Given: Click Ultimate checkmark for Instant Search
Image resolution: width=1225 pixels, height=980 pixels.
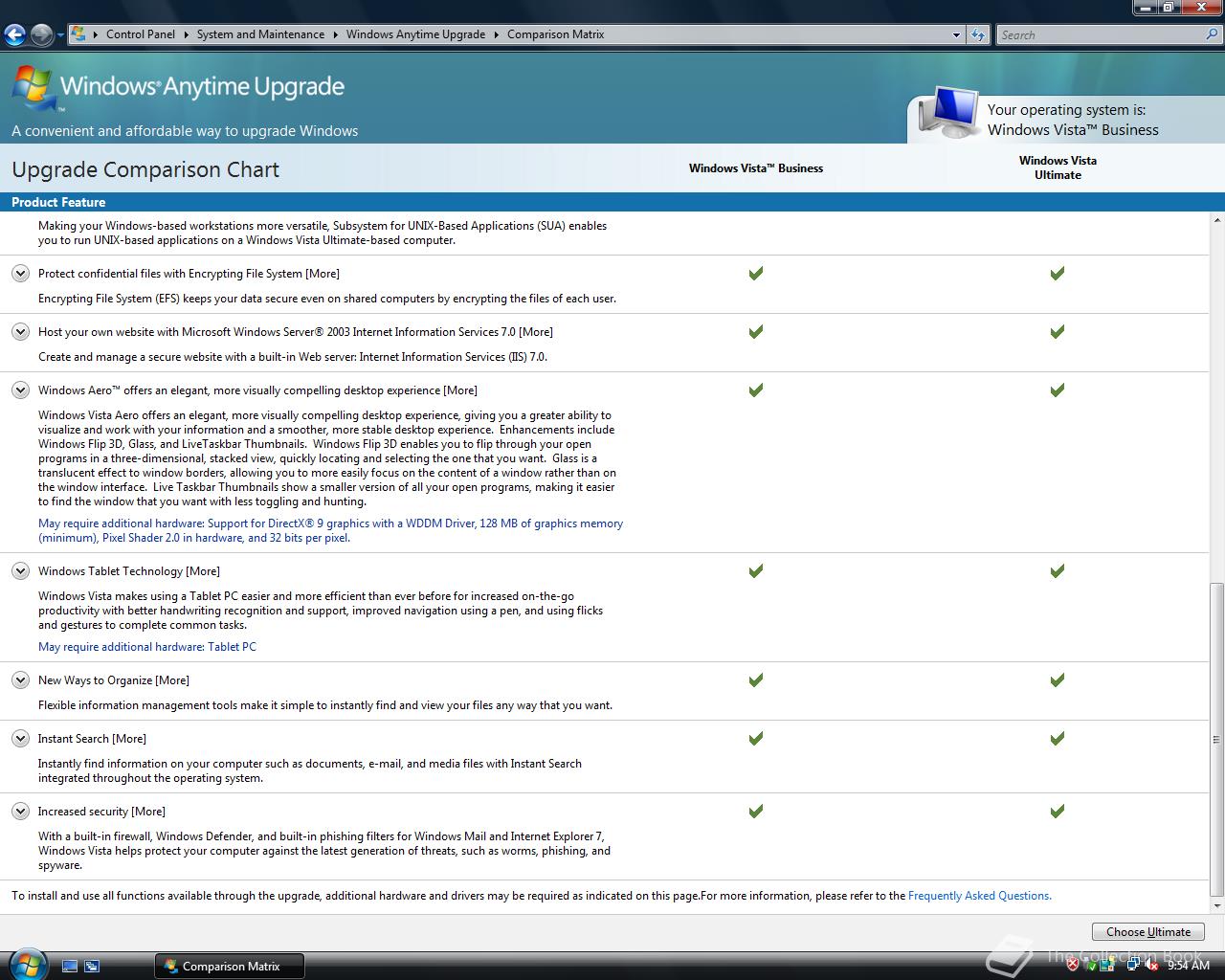Looking at the screenshot, I should click(x=1058, y=739).
